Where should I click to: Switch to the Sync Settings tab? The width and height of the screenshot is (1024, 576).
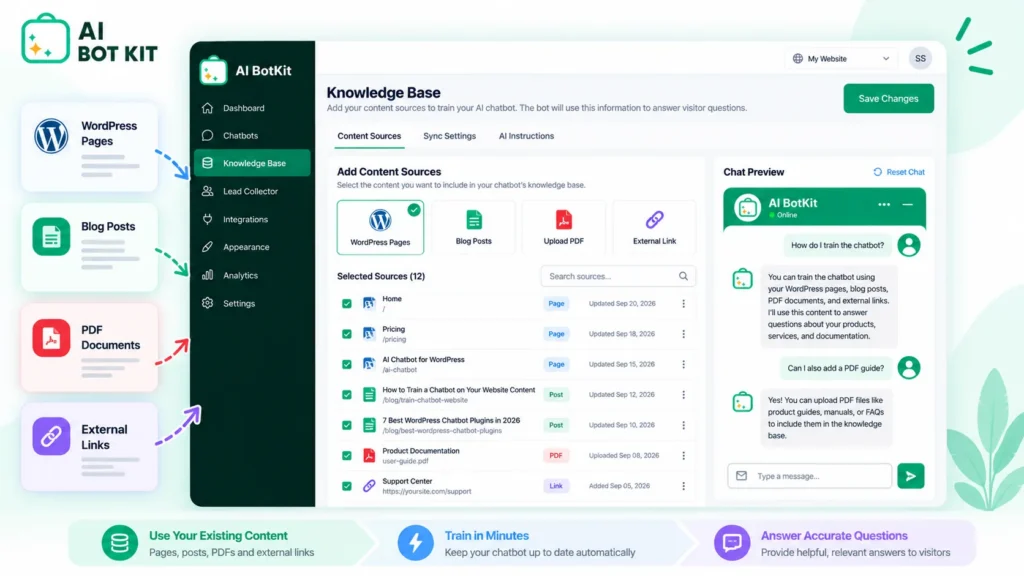pyautogui.click(x=449, y=136)
